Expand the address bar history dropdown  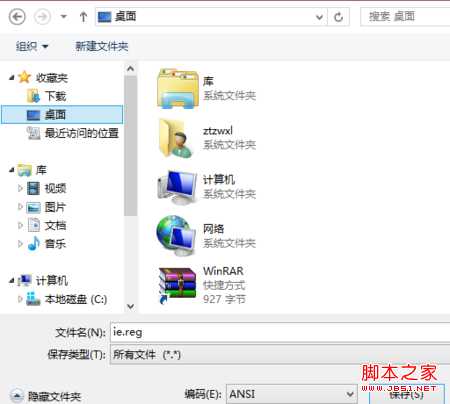[319, 17]
